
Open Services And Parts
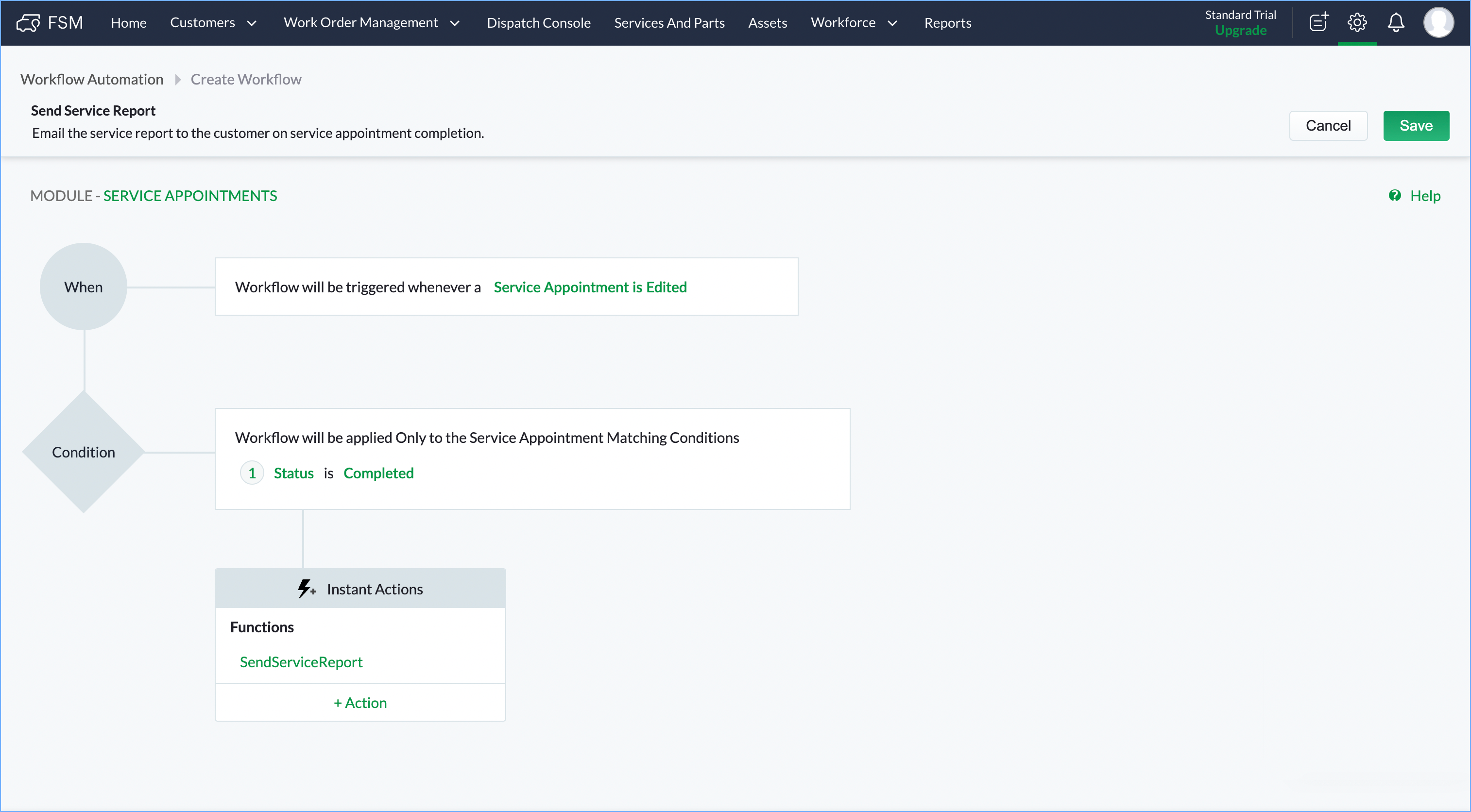point(669,22)
